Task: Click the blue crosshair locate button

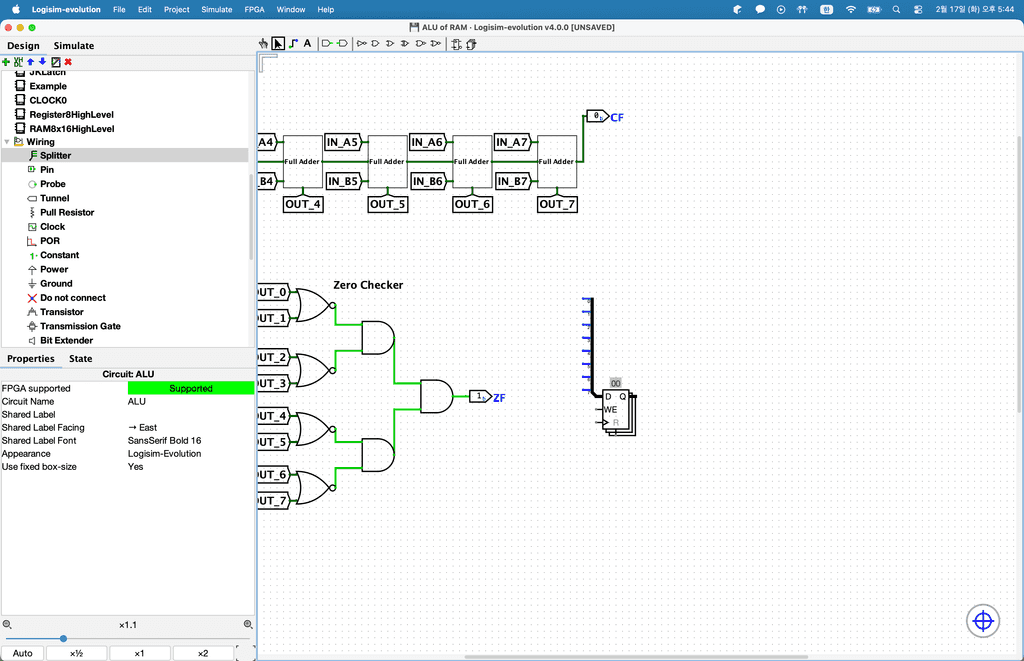Action: (x=982, y=621)
